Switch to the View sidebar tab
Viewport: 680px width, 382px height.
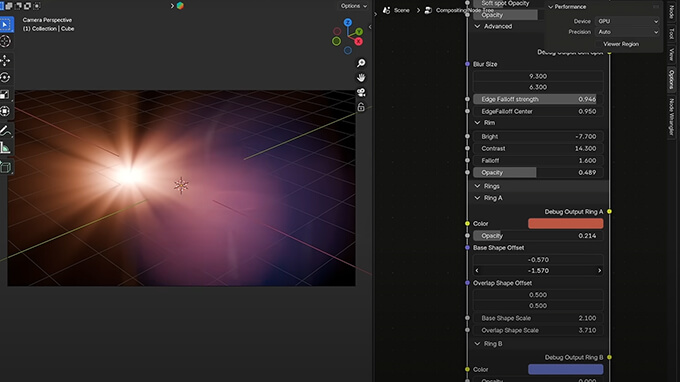671,54
